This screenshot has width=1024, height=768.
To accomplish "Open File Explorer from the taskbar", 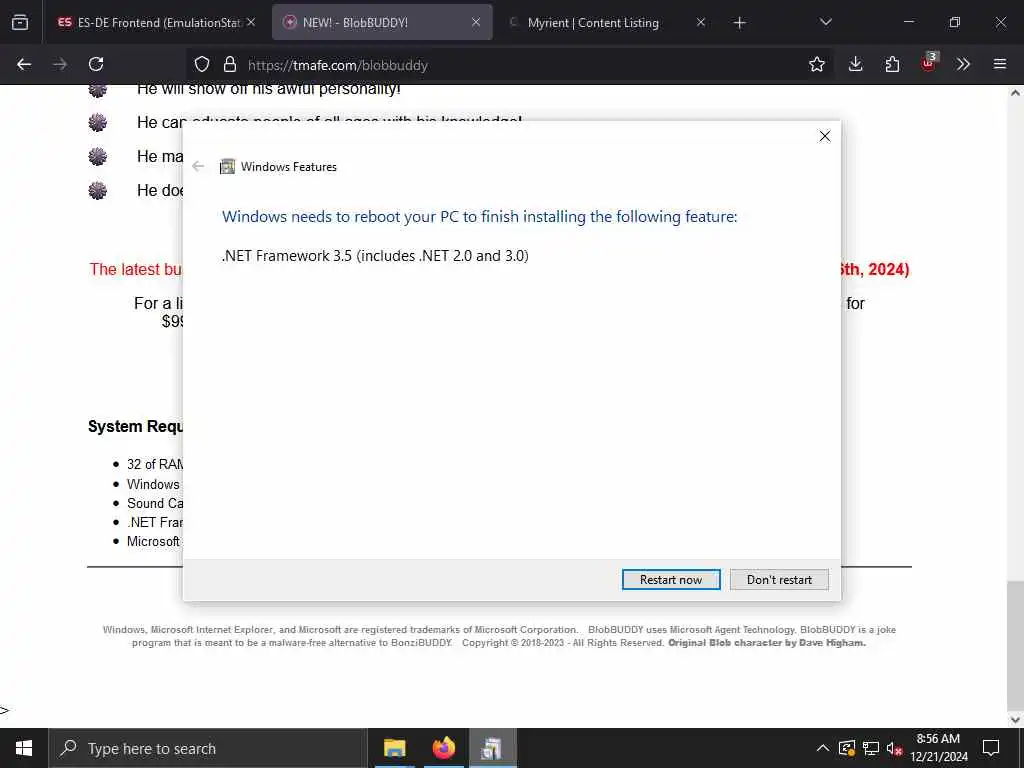I will coord(394,748).
